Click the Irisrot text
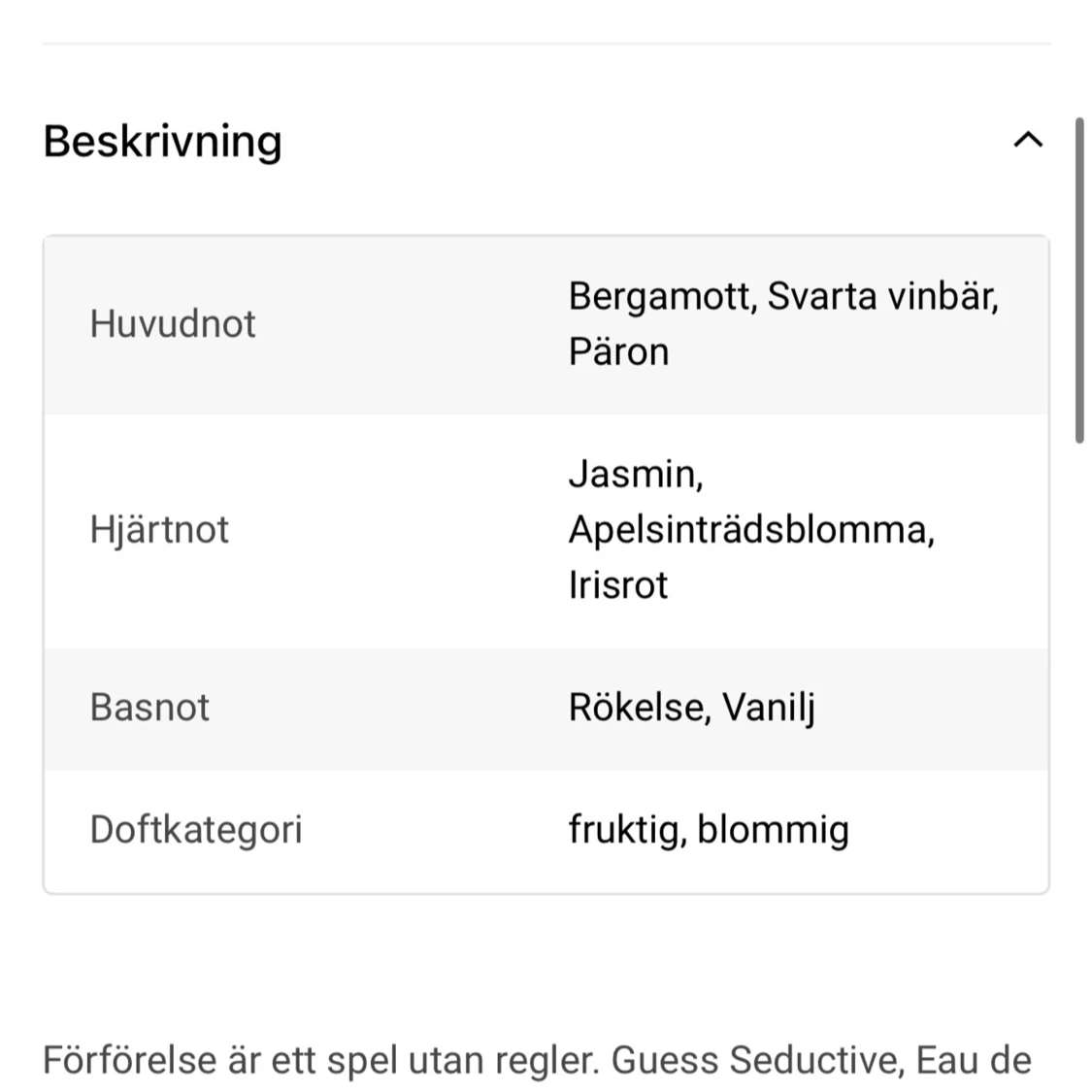The image size is (1092, 1092). (617, 584)
